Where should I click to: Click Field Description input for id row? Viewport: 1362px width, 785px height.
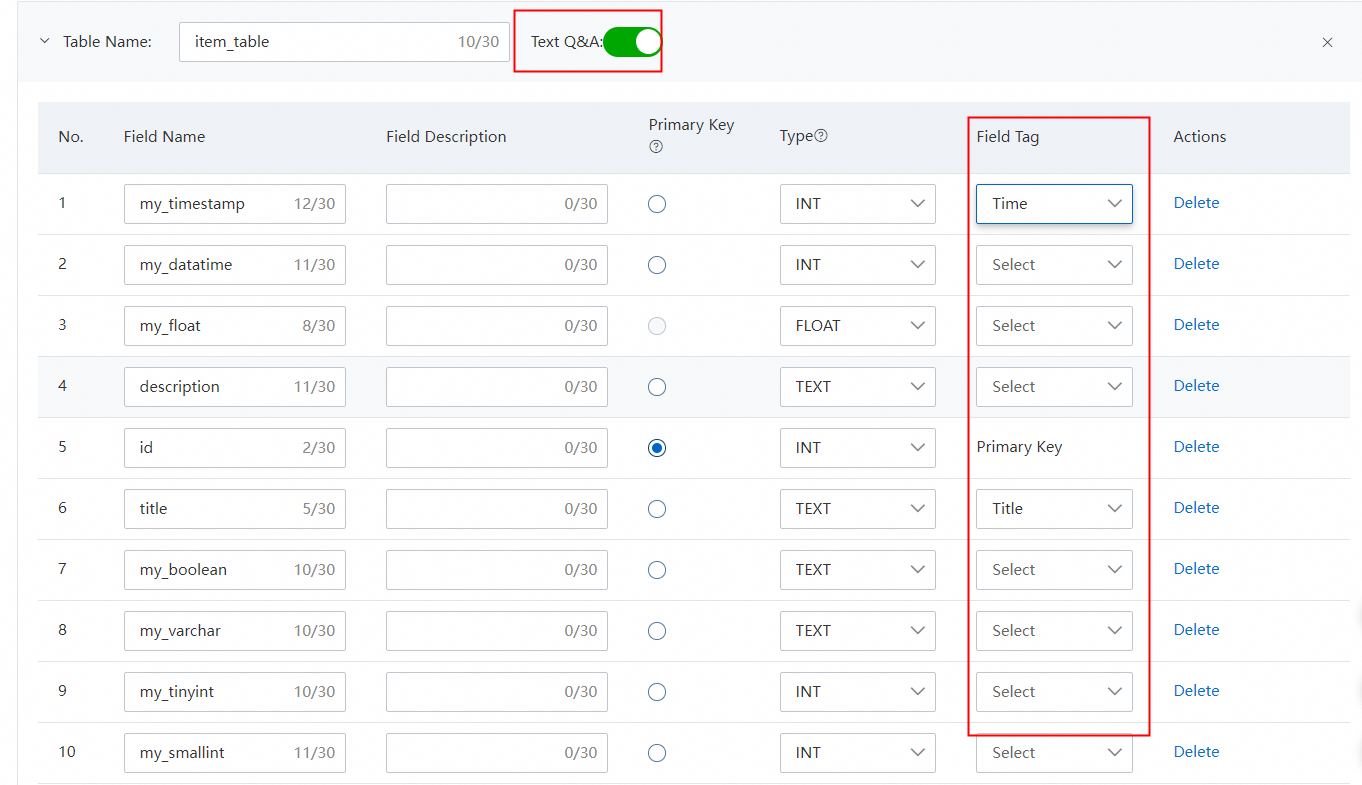pyautogui.click(x=497, y=448)
